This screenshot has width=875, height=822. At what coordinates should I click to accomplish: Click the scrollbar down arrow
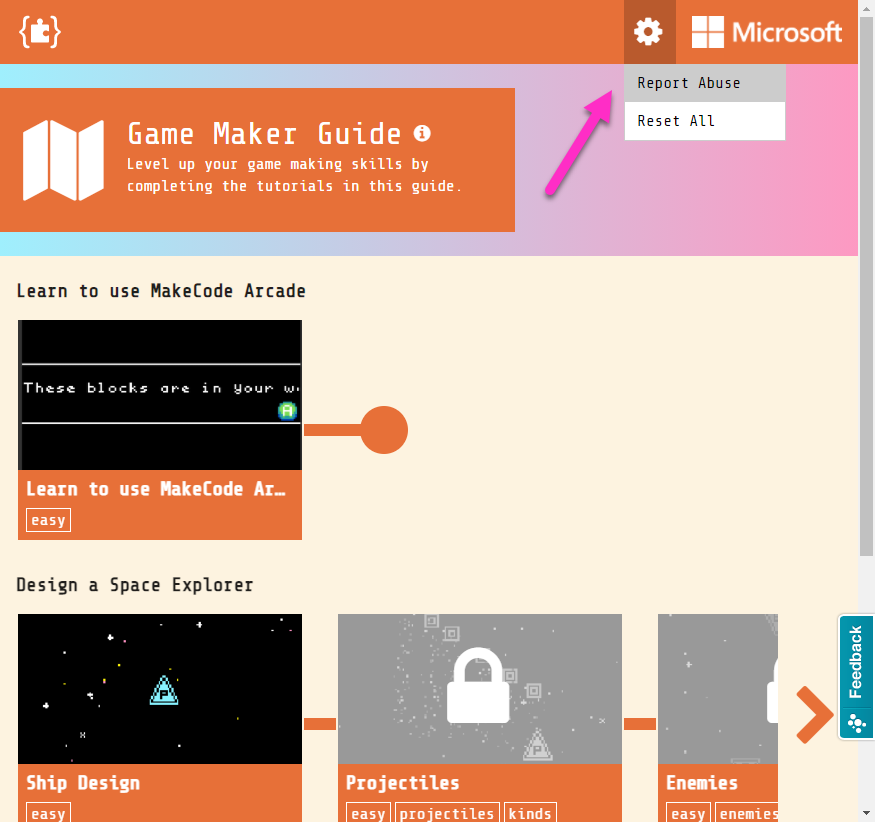click(866, 814)
